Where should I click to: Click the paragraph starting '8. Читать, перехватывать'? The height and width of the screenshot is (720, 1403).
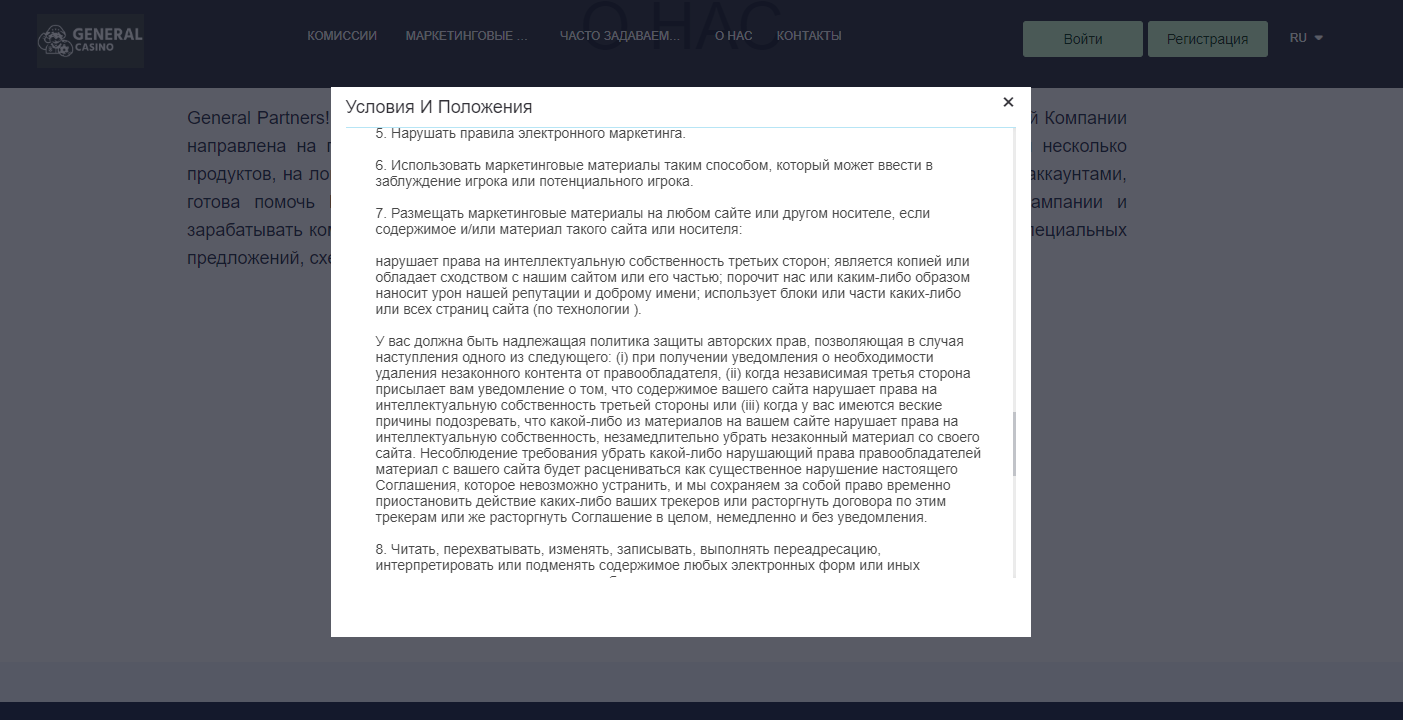(647, 557)
